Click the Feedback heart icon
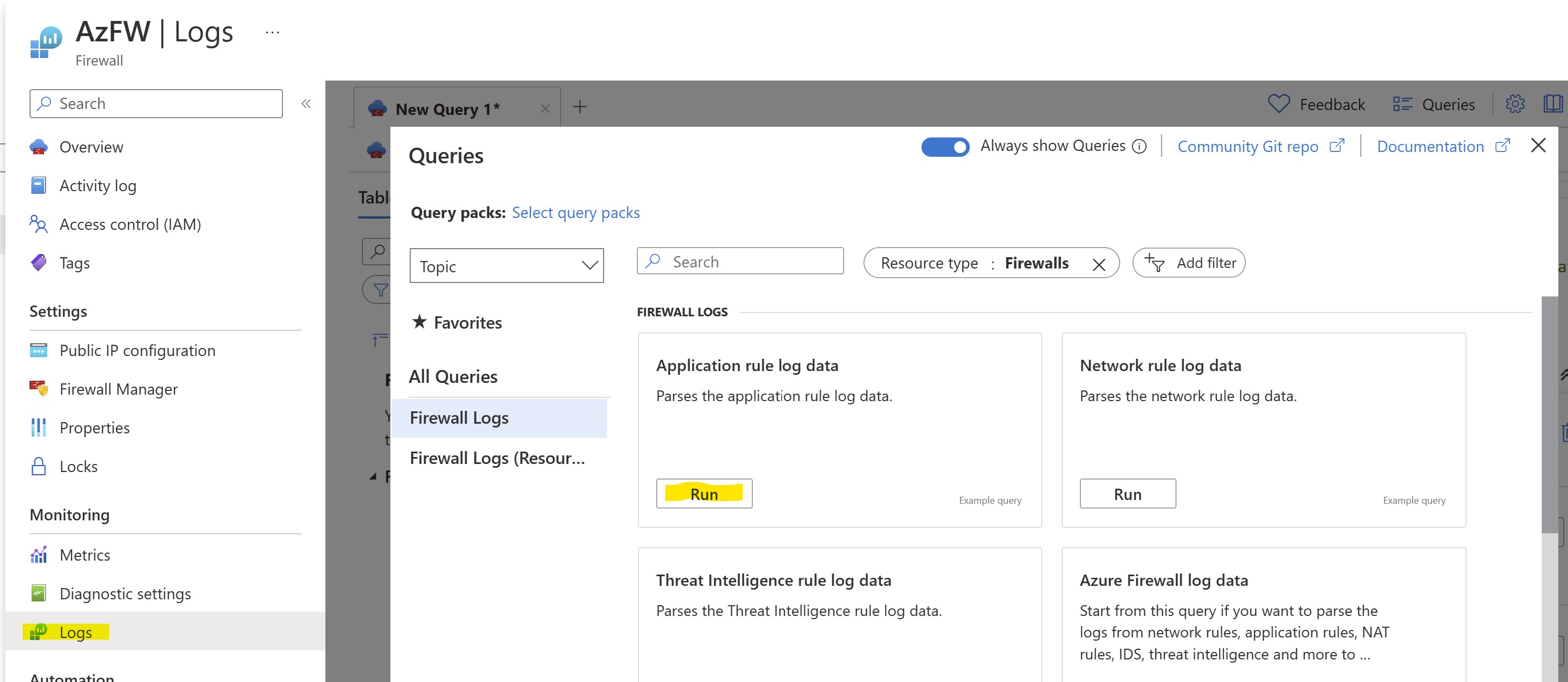 click(1278, 104)
